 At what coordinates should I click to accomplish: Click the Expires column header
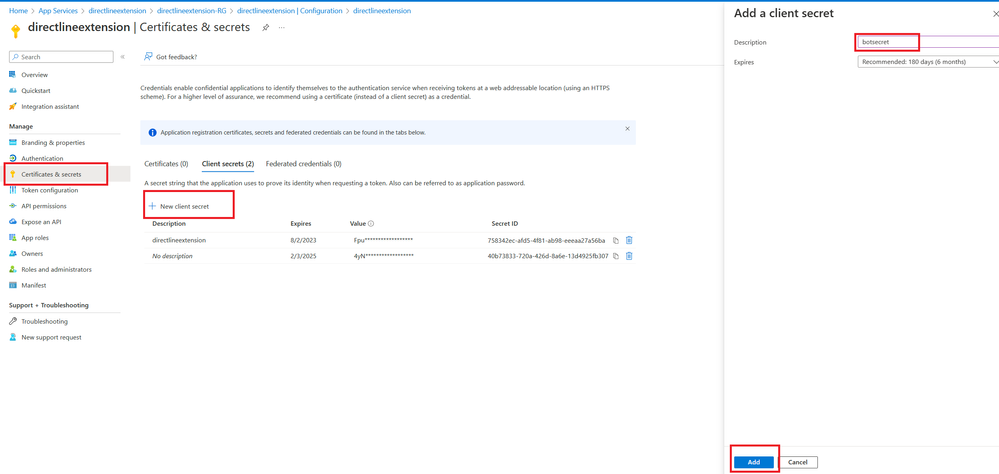[x=301, y=224]
